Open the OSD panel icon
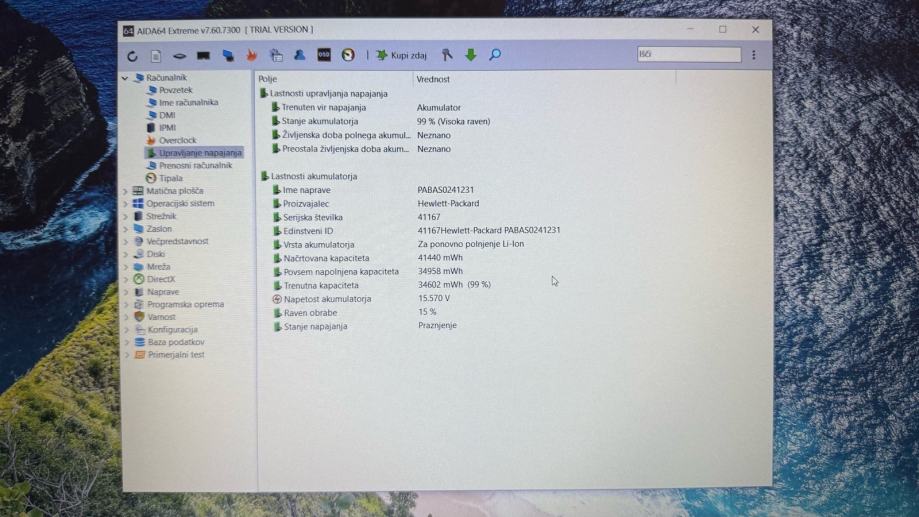This screenshot has height=517, width=919. [x=324, y=55]
